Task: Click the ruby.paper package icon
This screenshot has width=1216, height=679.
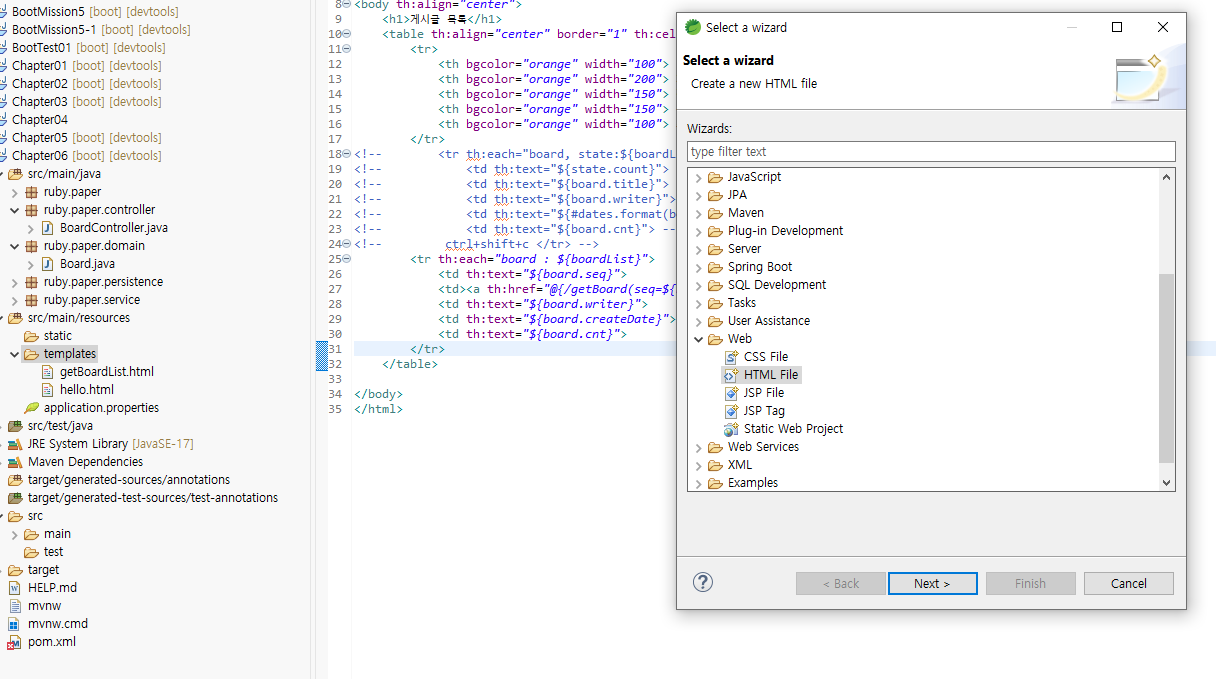Action: (x=31, y=192)
